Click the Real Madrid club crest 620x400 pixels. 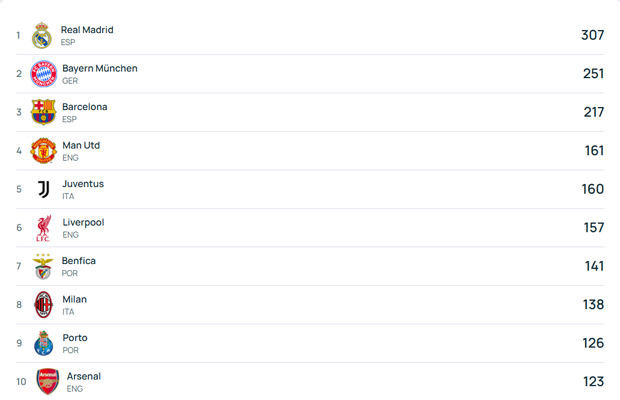coord(41,35)
